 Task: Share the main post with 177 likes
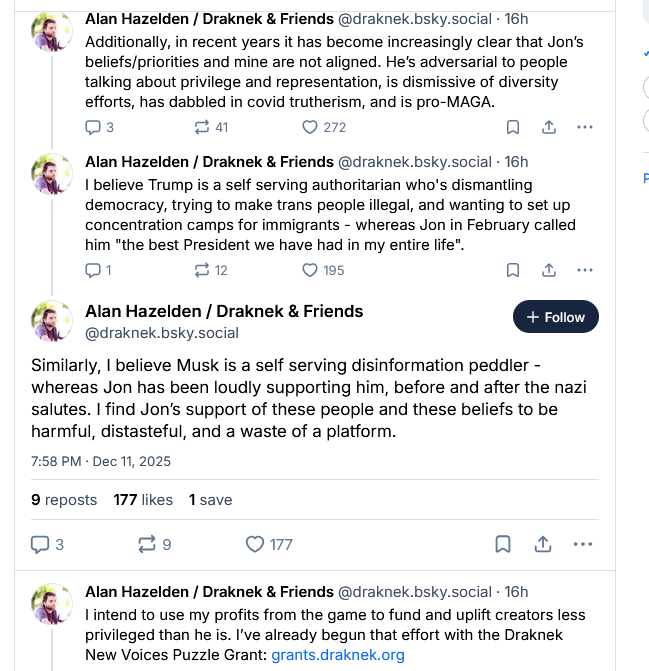pyautogui.click(x=543, y=544)
